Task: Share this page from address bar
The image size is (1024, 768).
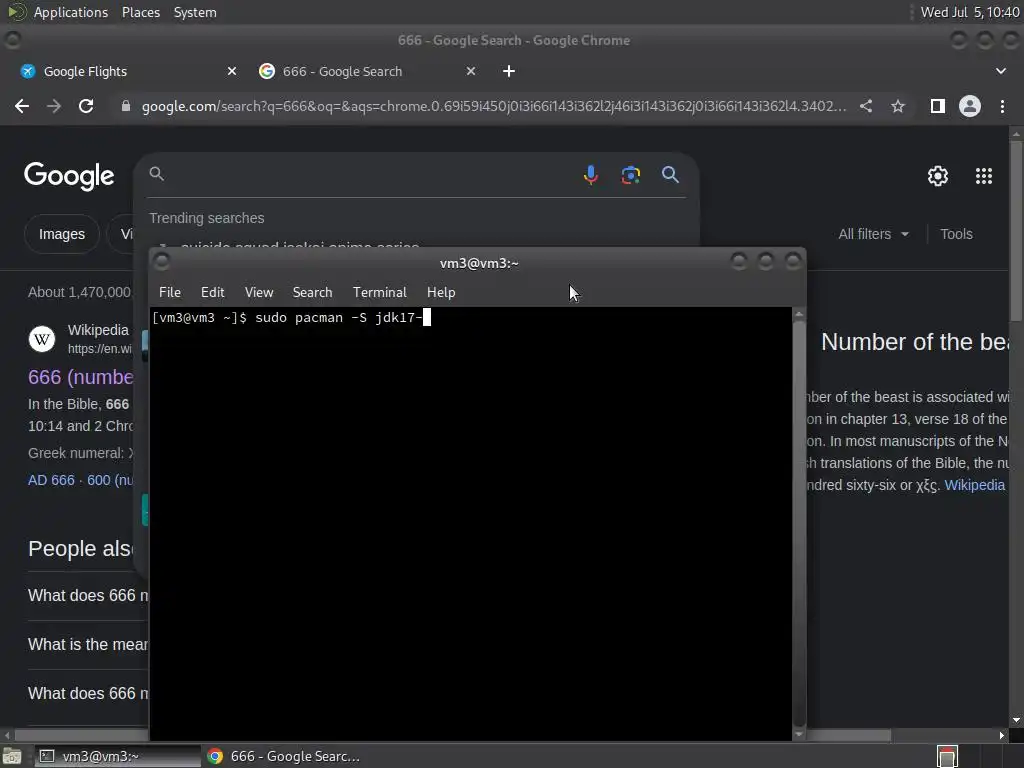Action: (866, 106)
